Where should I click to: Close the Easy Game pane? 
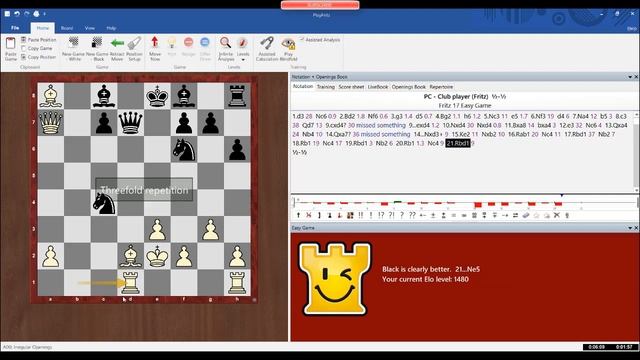pyautogui.click(x=636, y=228)
